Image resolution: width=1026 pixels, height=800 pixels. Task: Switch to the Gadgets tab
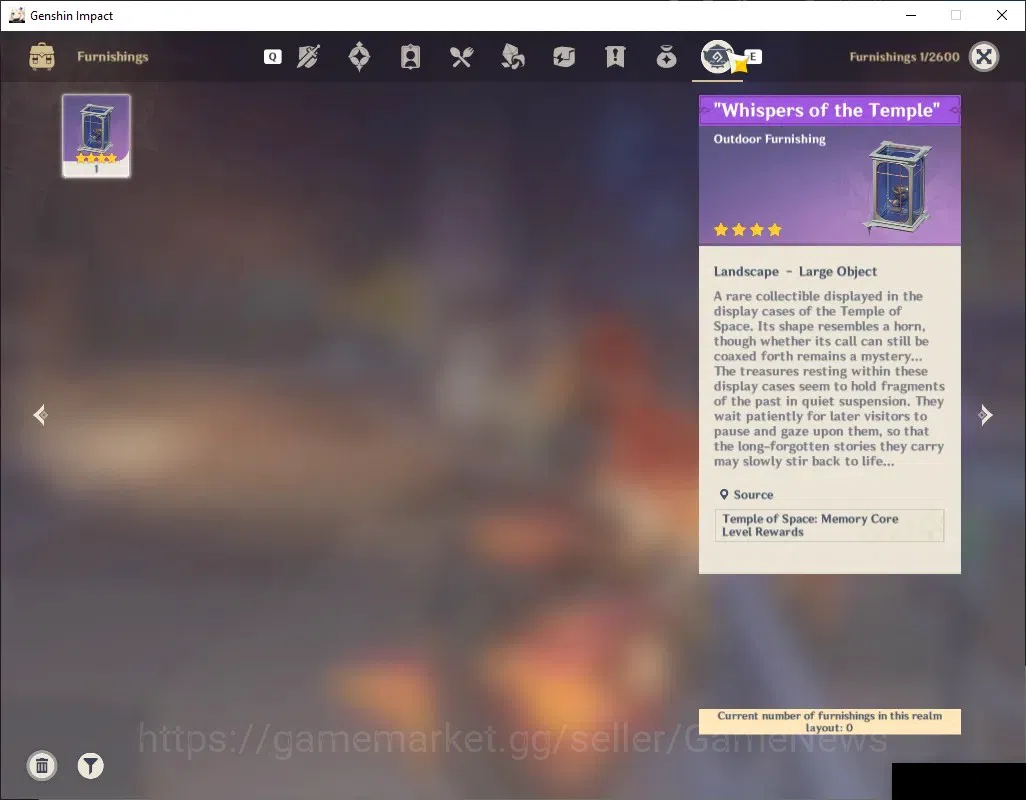pyautogui.click(x=563, y=57)
